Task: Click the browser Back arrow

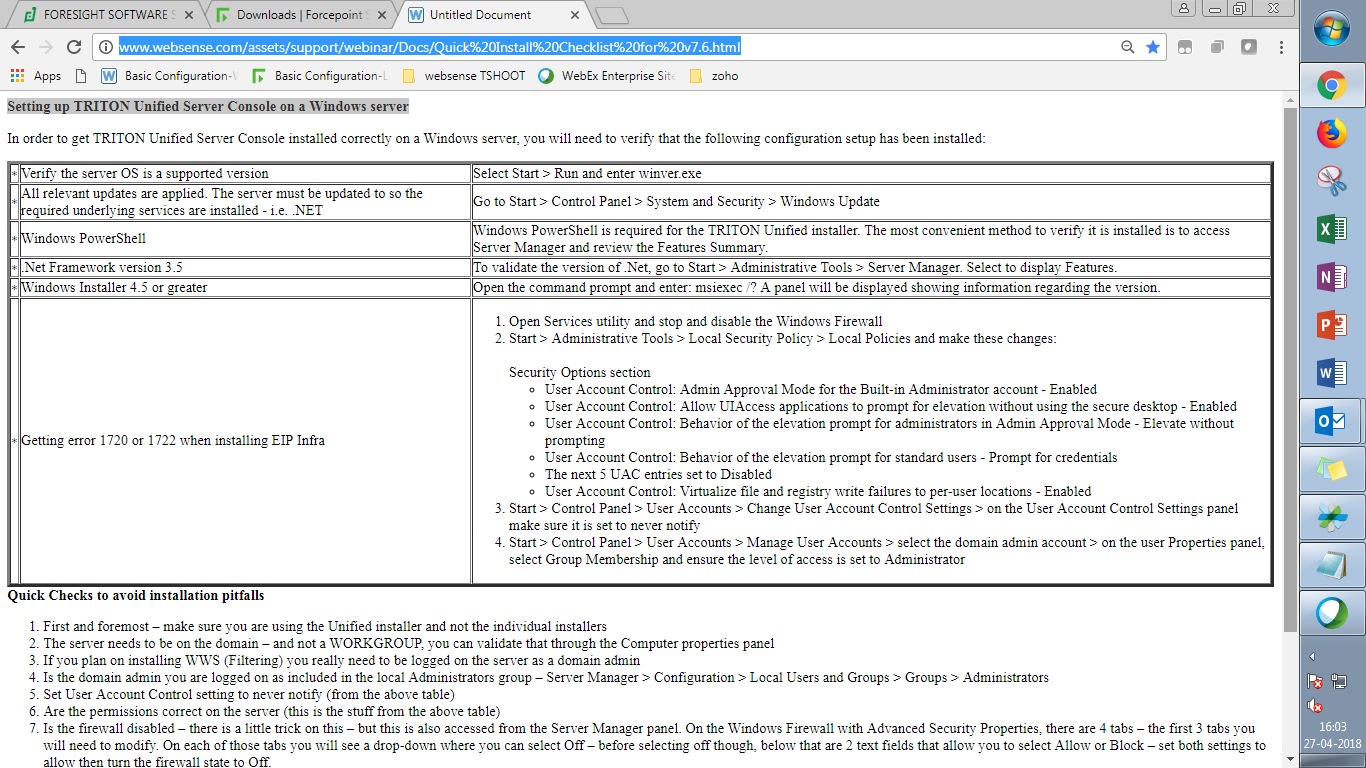Action: (18, 47)
